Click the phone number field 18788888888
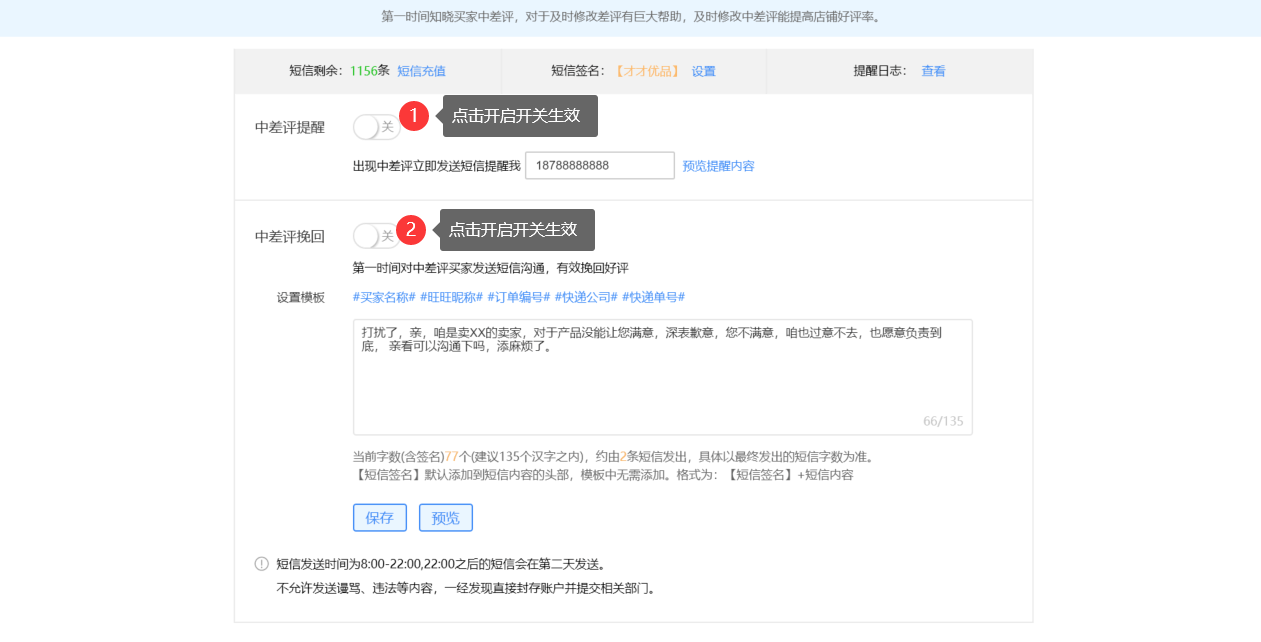The height and width of the screenshot is (642, 1261). tap(600, 165)
